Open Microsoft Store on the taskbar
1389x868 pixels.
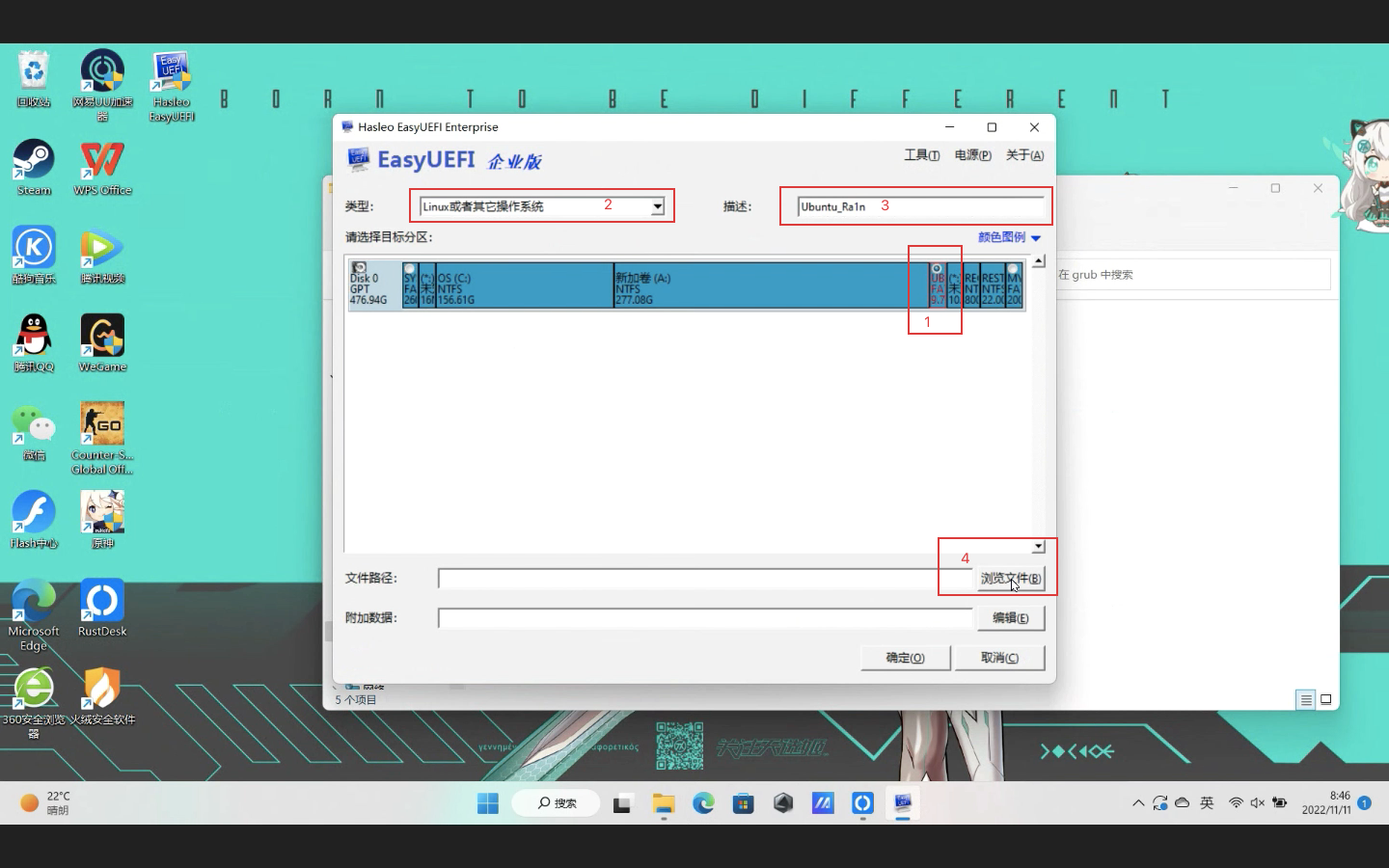point(743,803)
